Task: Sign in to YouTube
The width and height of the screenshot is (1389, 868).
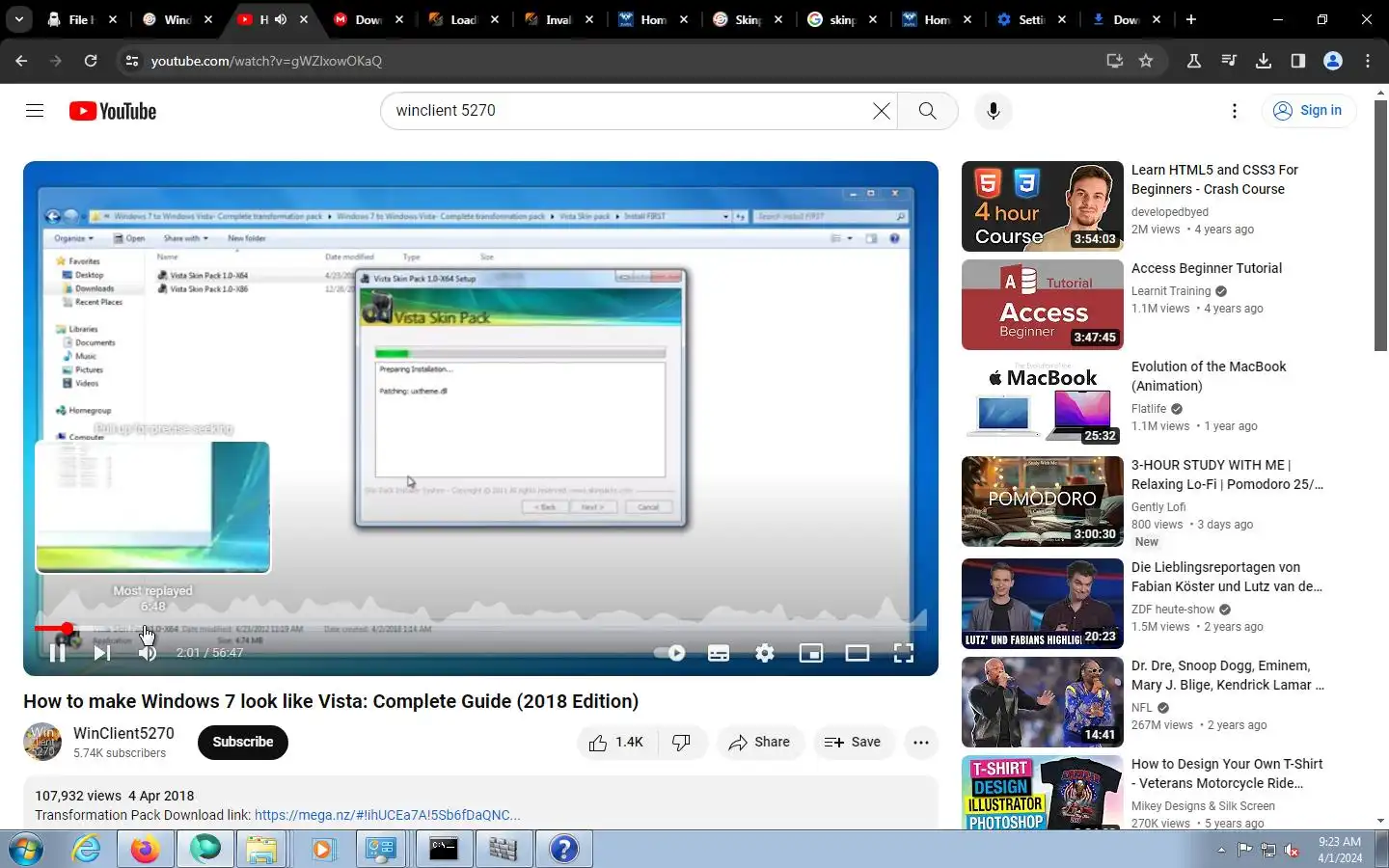Action: coord(1309,111)
